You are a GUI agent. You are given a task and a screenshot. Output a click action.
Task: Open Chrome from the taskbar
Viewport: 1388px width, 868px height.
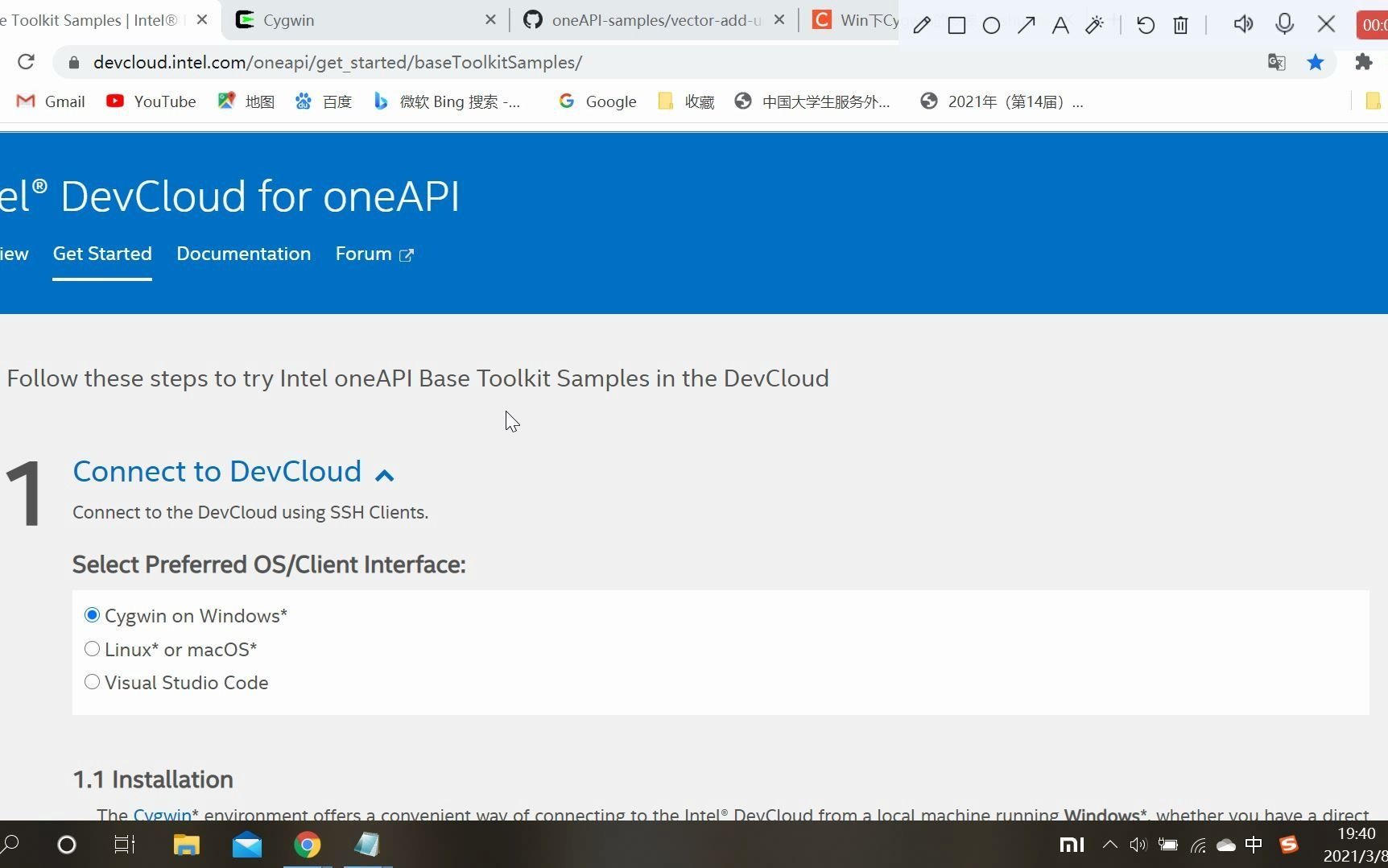pyautogui.click(x=307, y=845)
